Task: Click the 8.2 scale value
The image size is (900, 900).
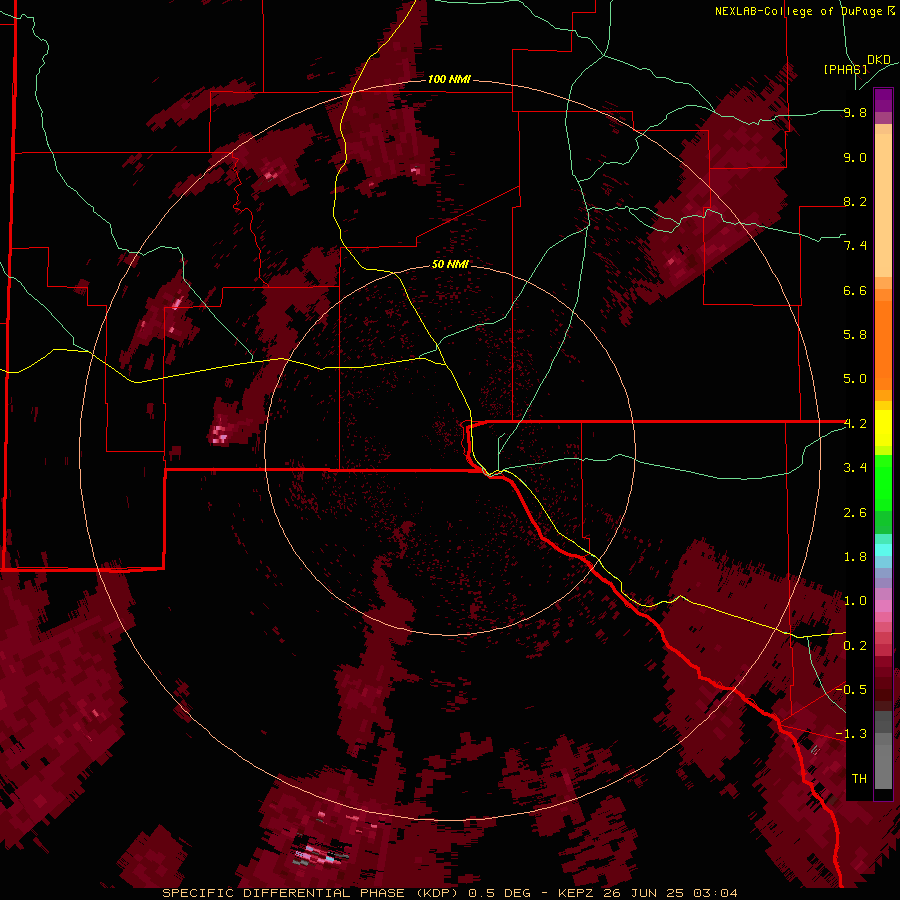Action: (855, 201)
